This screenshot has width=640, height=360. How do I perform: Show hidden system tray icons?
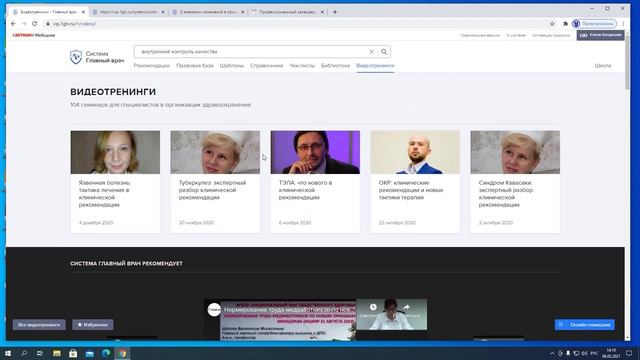[552, 353]
